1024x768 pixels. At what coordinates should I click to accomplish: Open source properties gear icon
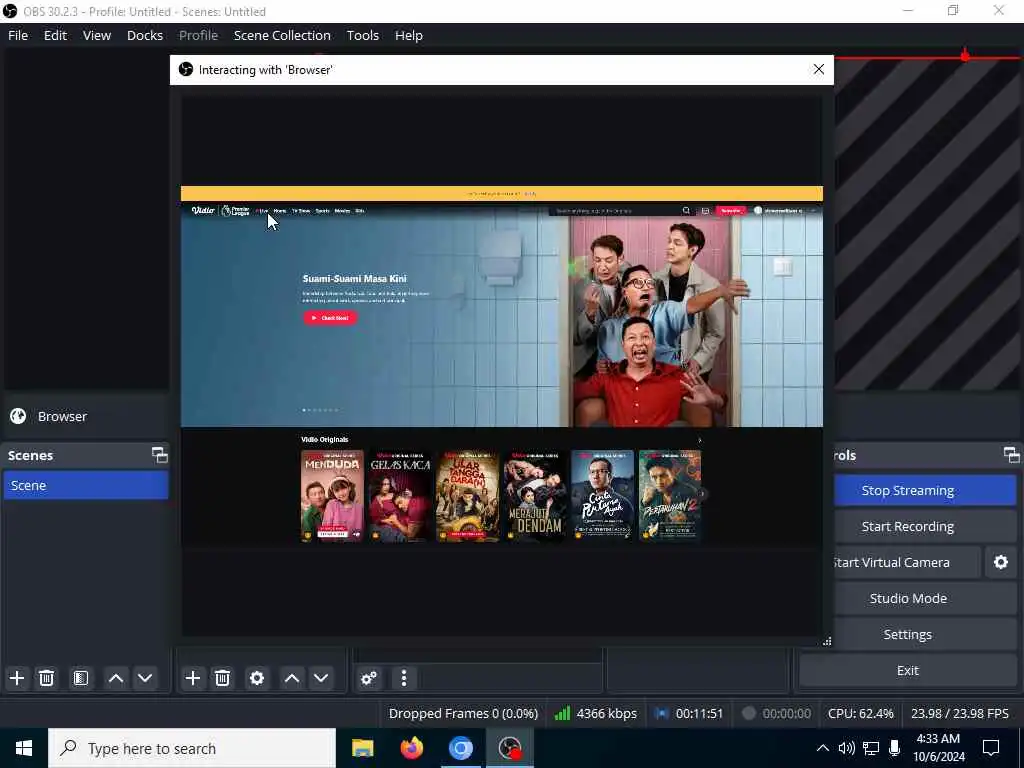tap(257, 678)
